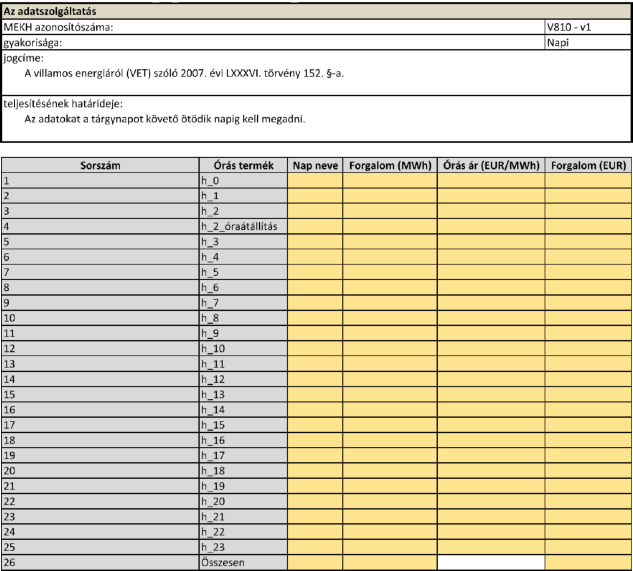Click the 'Forgalom (MWh)' input for h_15

pyautogui.click(x=390, y=425)
